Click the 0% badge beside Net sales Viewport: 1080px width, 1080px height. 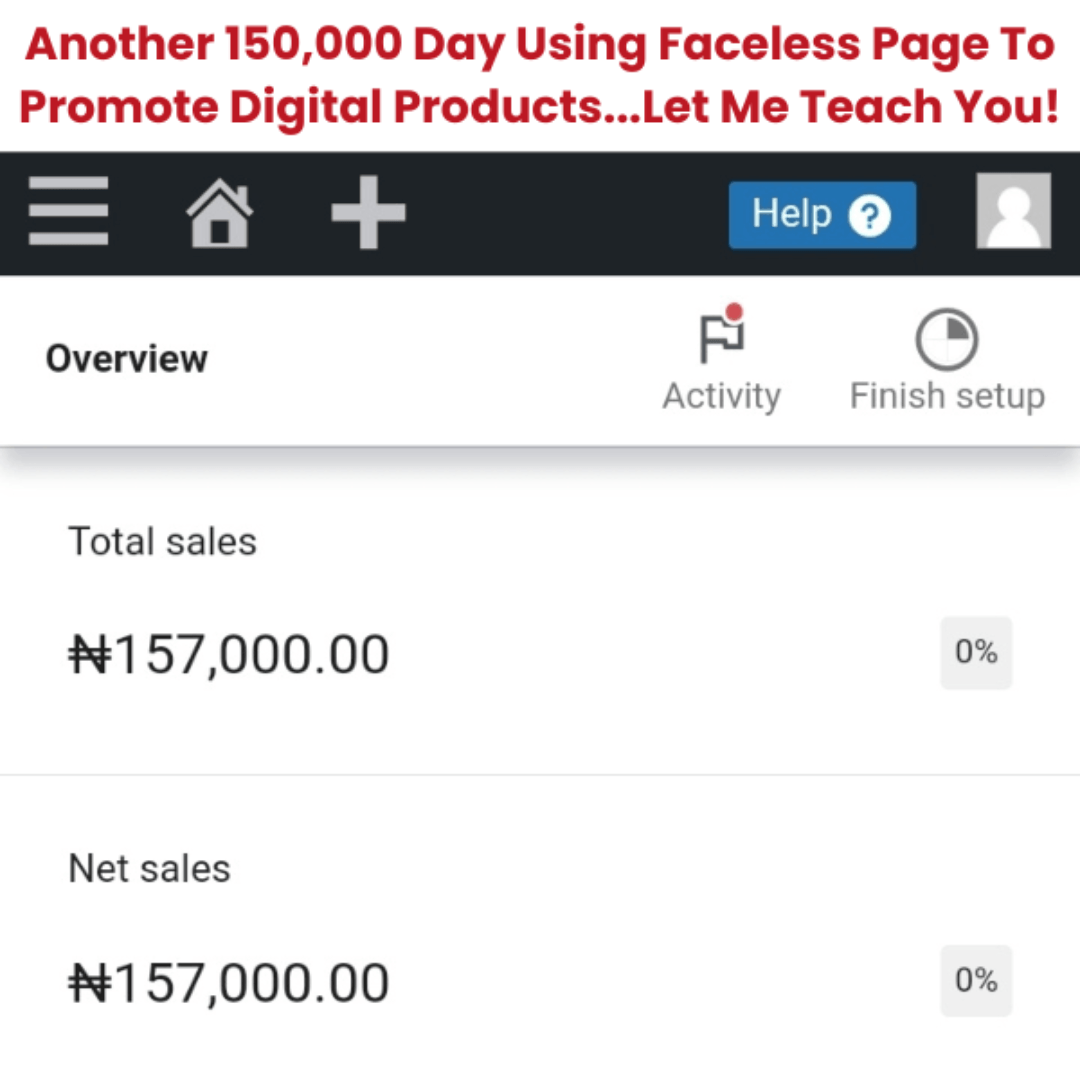976,981
